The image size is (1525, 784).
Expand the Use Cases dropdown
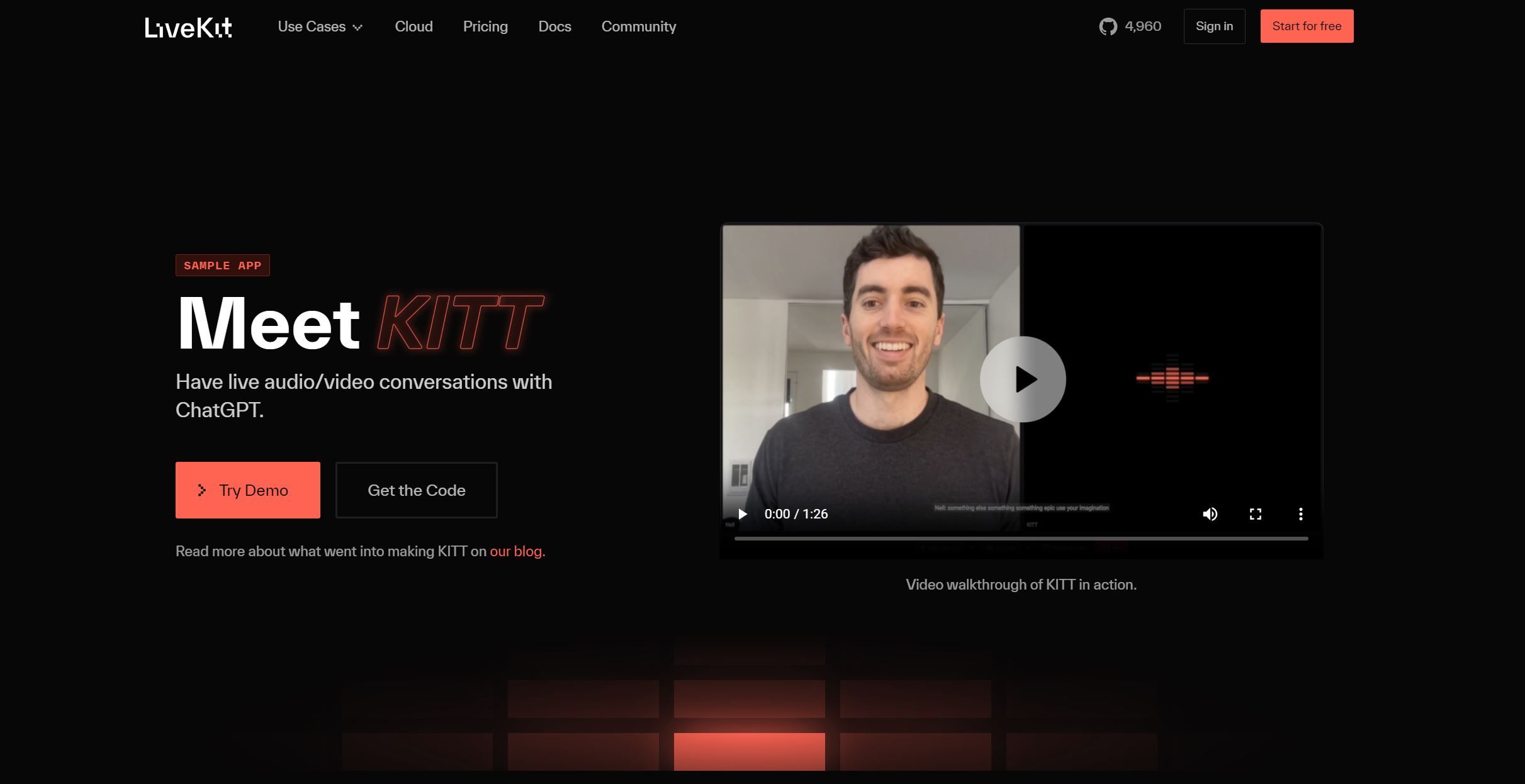[x=312, y=26]
